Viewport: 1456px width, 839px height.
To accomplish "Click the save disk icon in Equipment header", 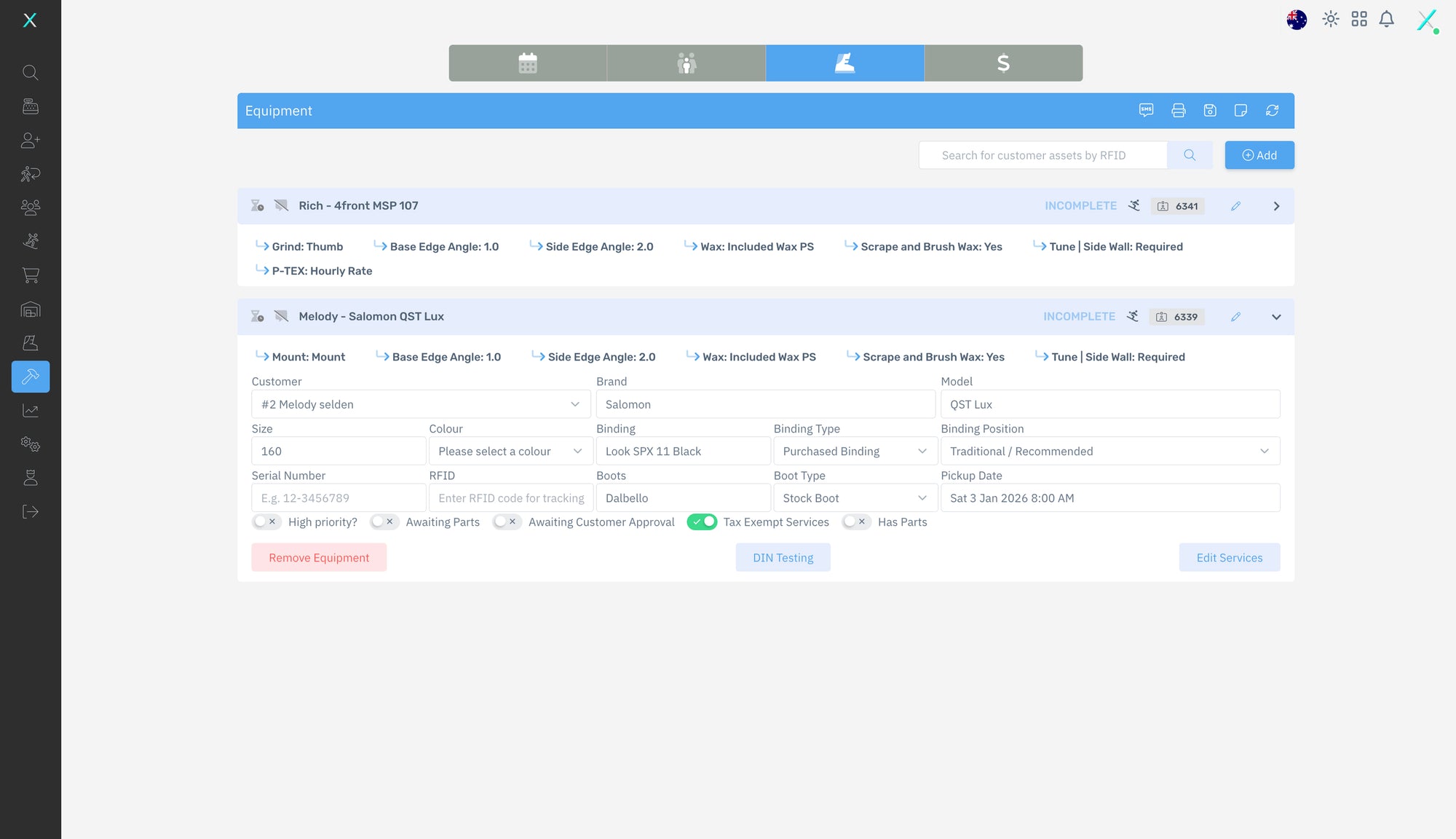I will point(1209,111).
